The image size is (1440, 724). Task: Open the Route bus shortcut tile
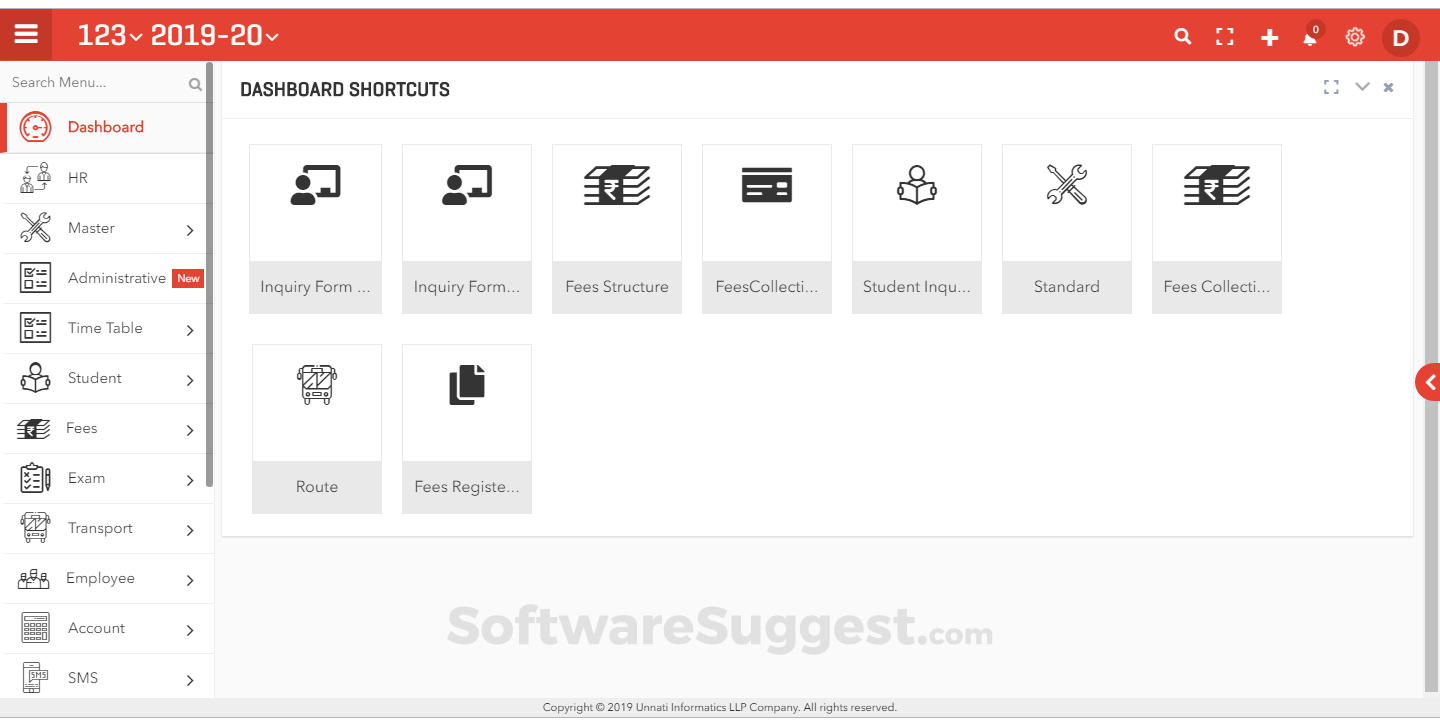[317, 429]
